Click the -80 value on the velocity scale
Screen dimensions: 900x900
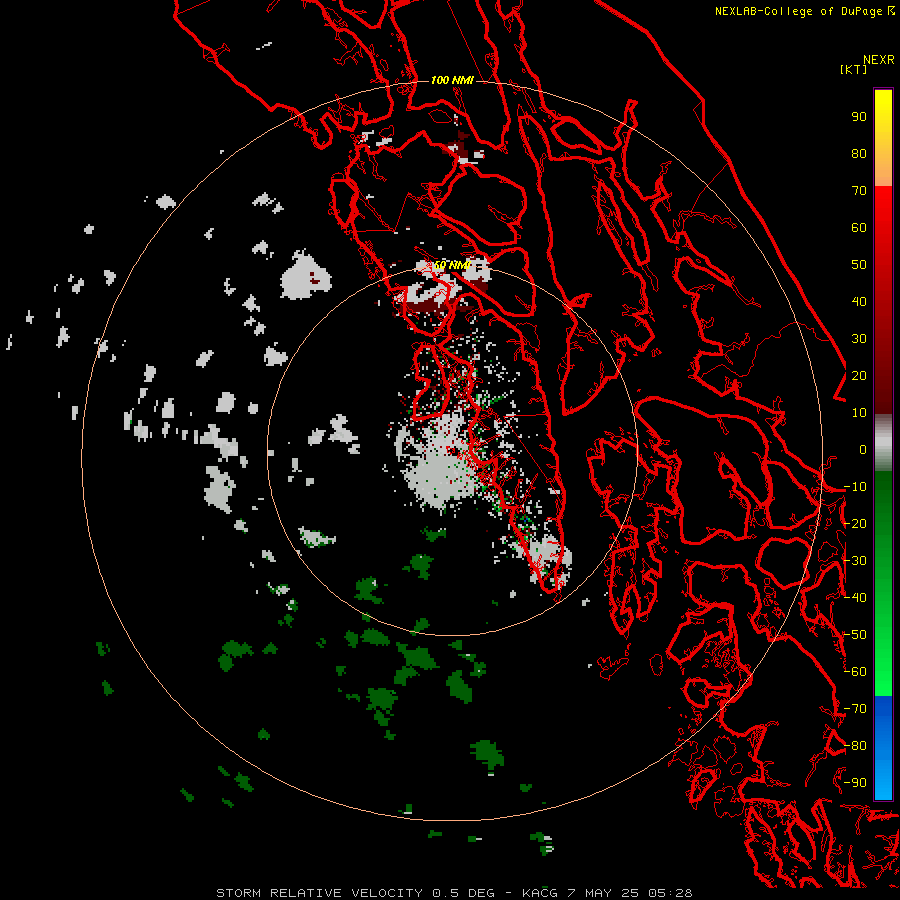pos(855,746)
